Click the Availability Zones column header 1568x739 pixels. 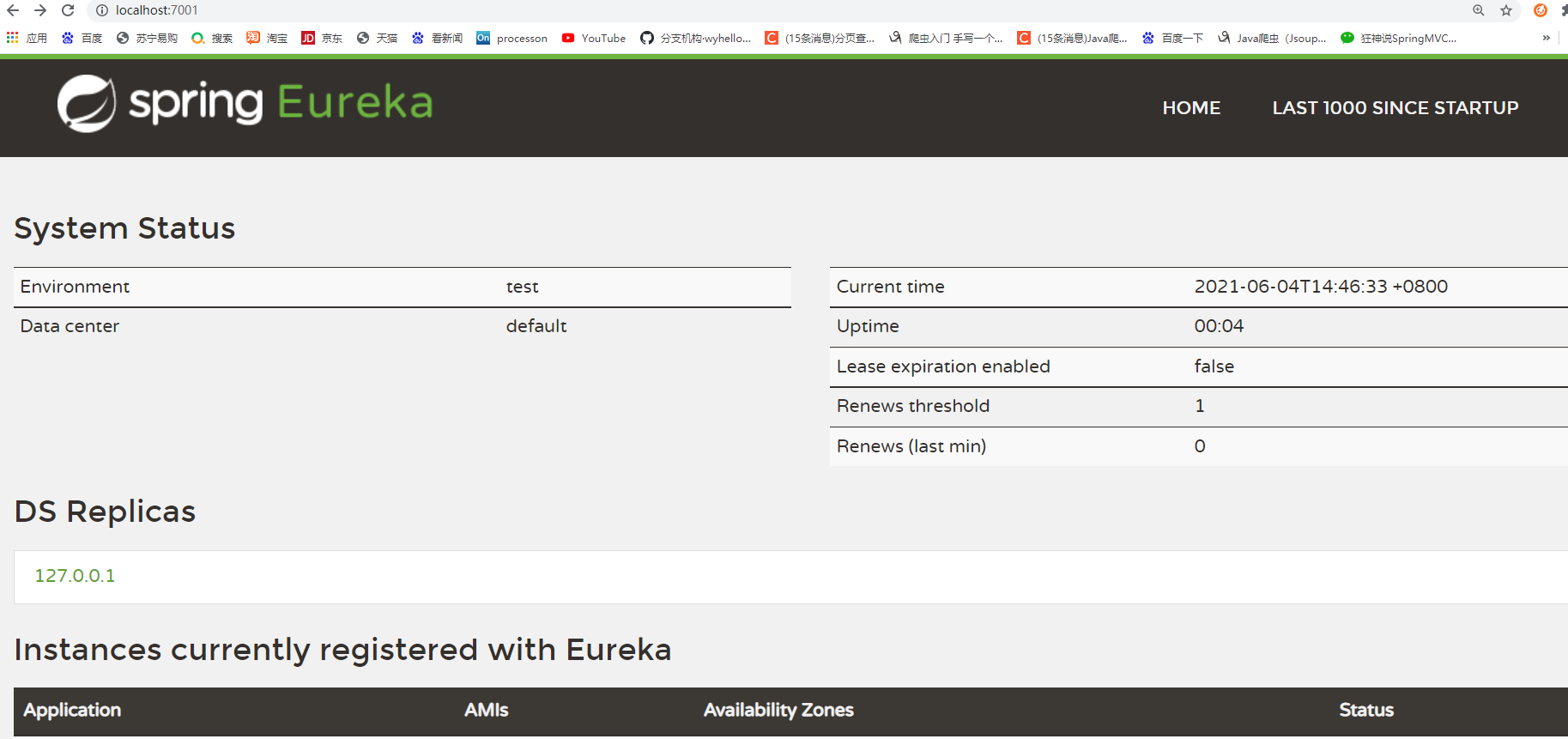tap(778, 710)
